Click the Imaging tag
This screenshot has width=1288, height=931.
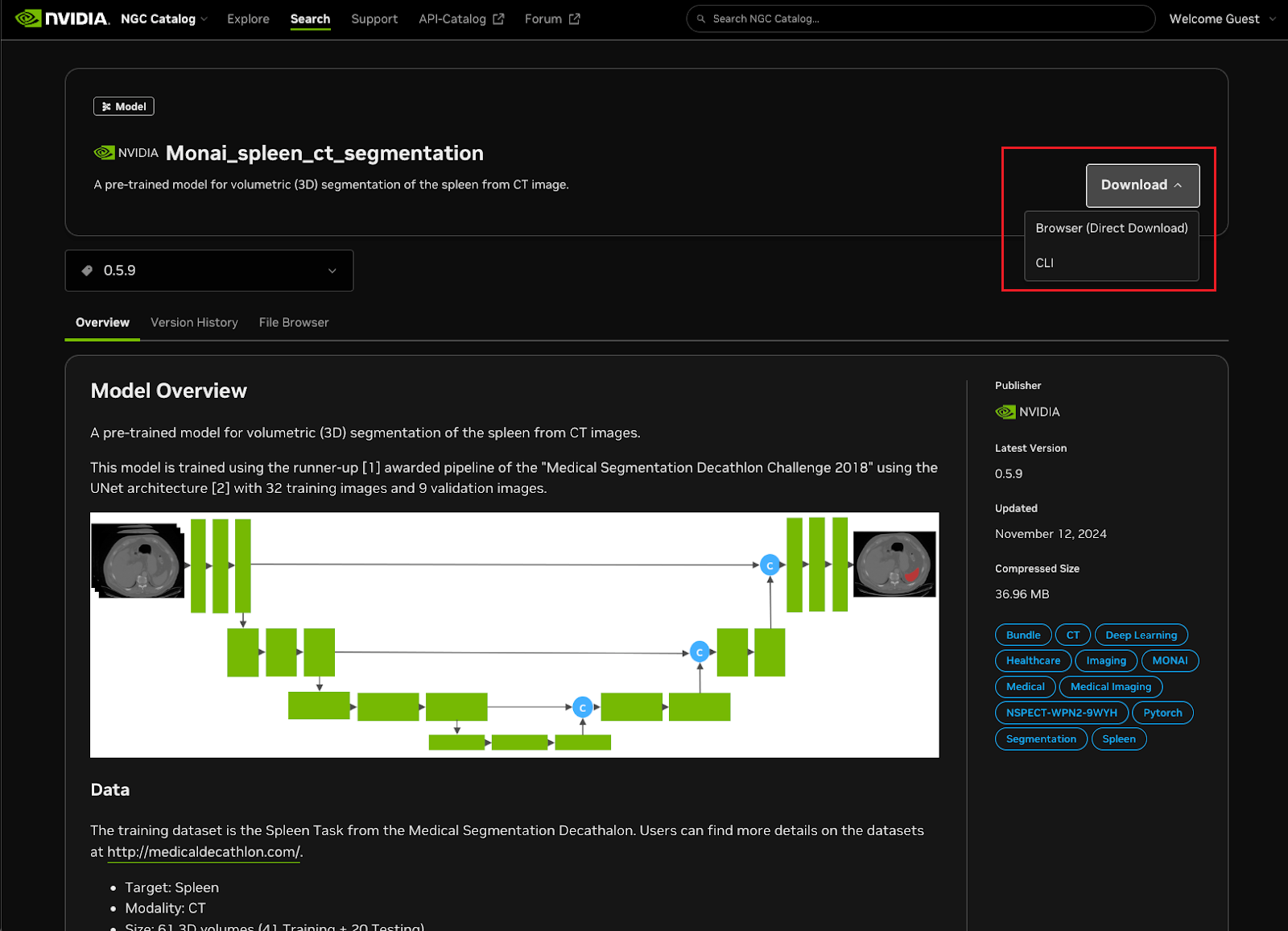(x=1106, y=660)
